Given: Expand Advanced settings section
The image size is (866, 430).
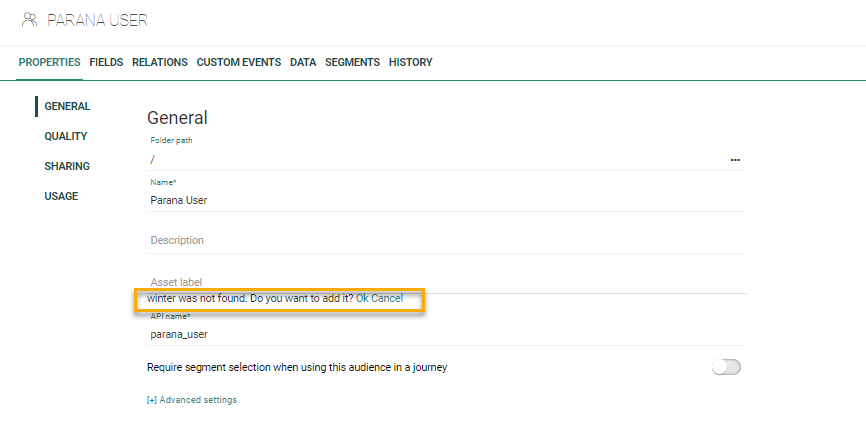Looking at the screenshot, I should tap(192, 400).
